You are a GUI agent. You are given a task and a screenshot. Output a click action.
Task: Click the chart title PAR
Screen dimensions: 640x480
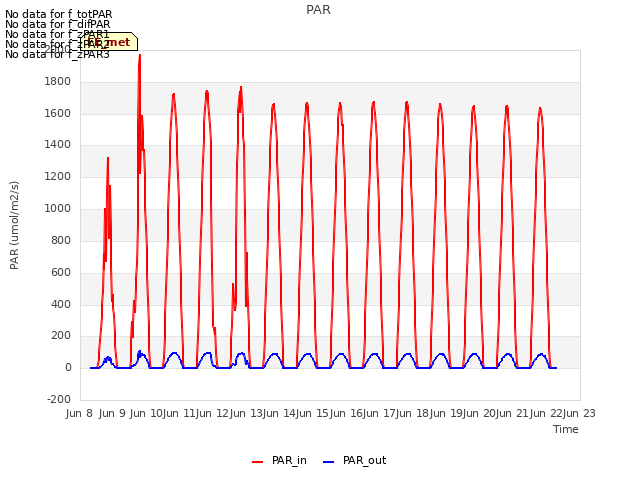tap(318, 10)
